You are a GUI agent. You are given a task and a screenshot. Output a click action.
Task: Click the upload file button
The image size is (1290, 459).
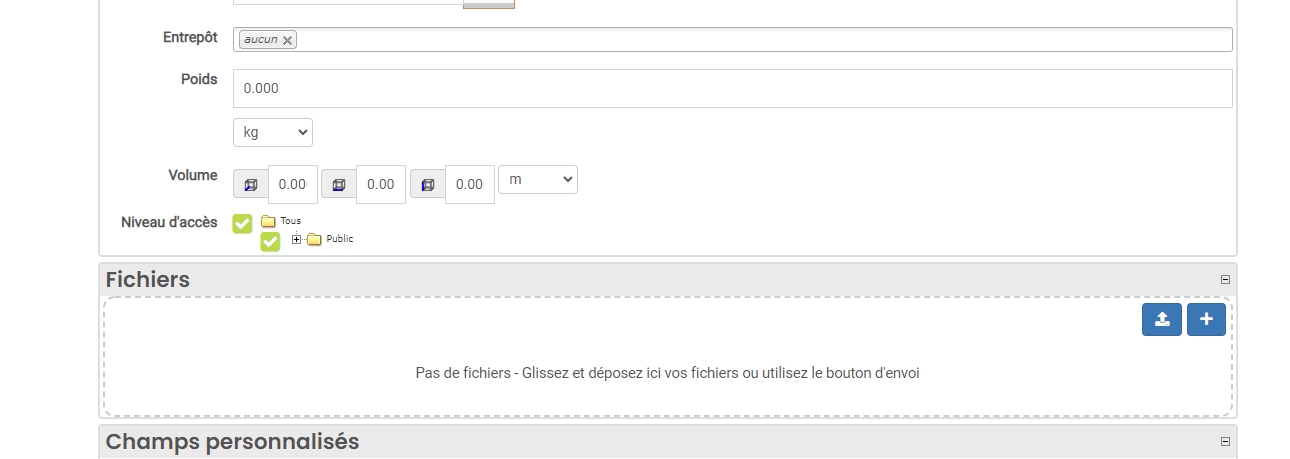click(x=1162, y=319)
